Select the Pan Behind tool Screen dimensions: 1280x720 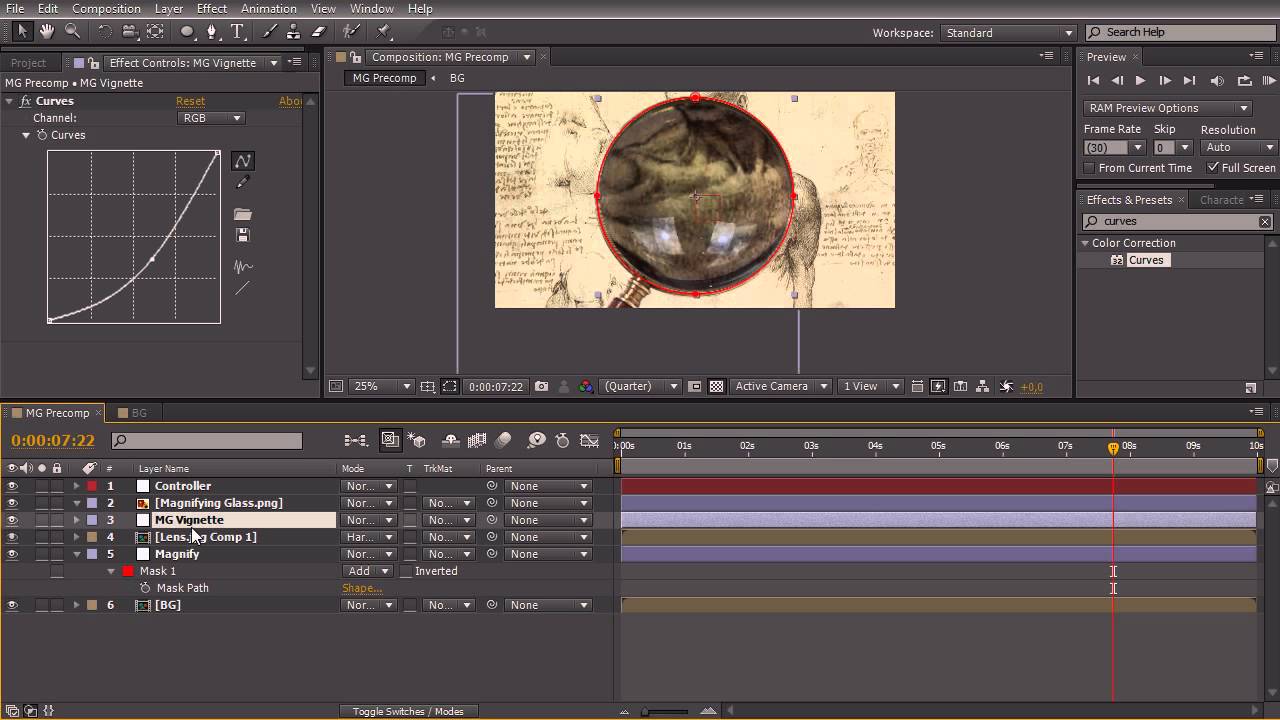[155, 32]
